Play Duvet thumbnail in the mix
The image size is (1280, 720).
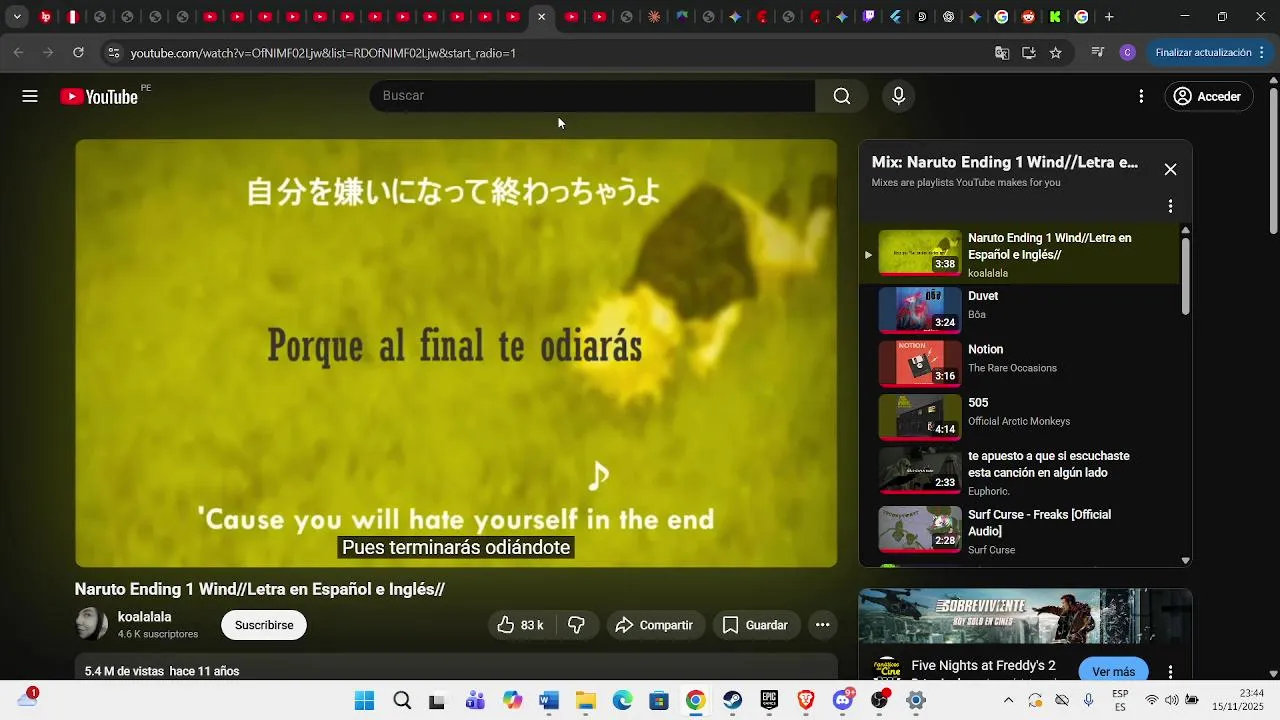point(920,309)
